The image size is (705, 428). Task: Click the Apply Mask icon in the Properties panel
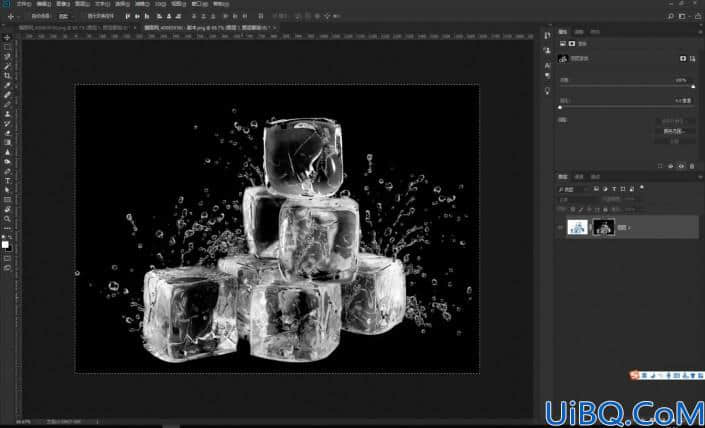[670, 166]
